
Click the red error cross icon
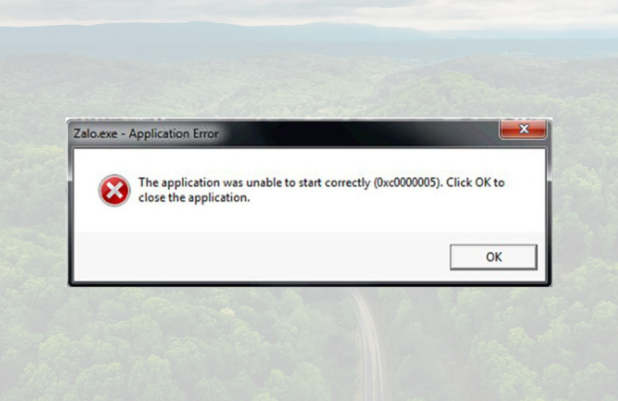114,190
